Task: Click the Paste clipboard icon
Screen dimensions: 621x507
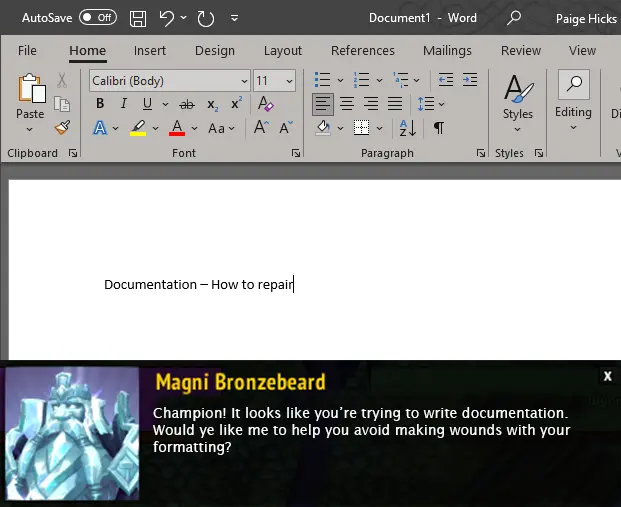Action: coord(31,88)
